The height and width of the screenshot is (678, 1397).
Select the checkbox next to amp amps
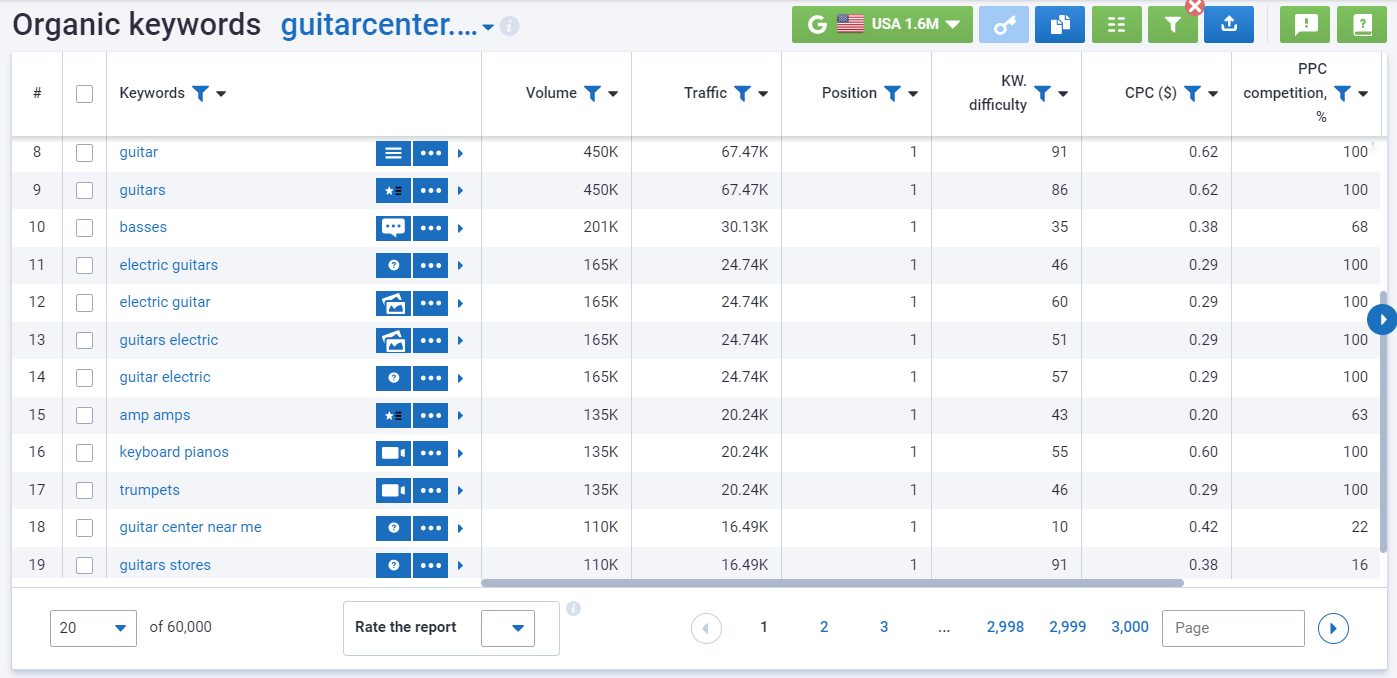pos(84,415)
